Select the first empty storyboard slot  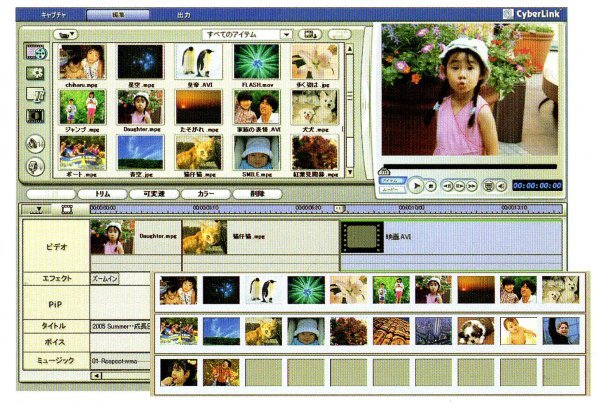pos(263,372)
